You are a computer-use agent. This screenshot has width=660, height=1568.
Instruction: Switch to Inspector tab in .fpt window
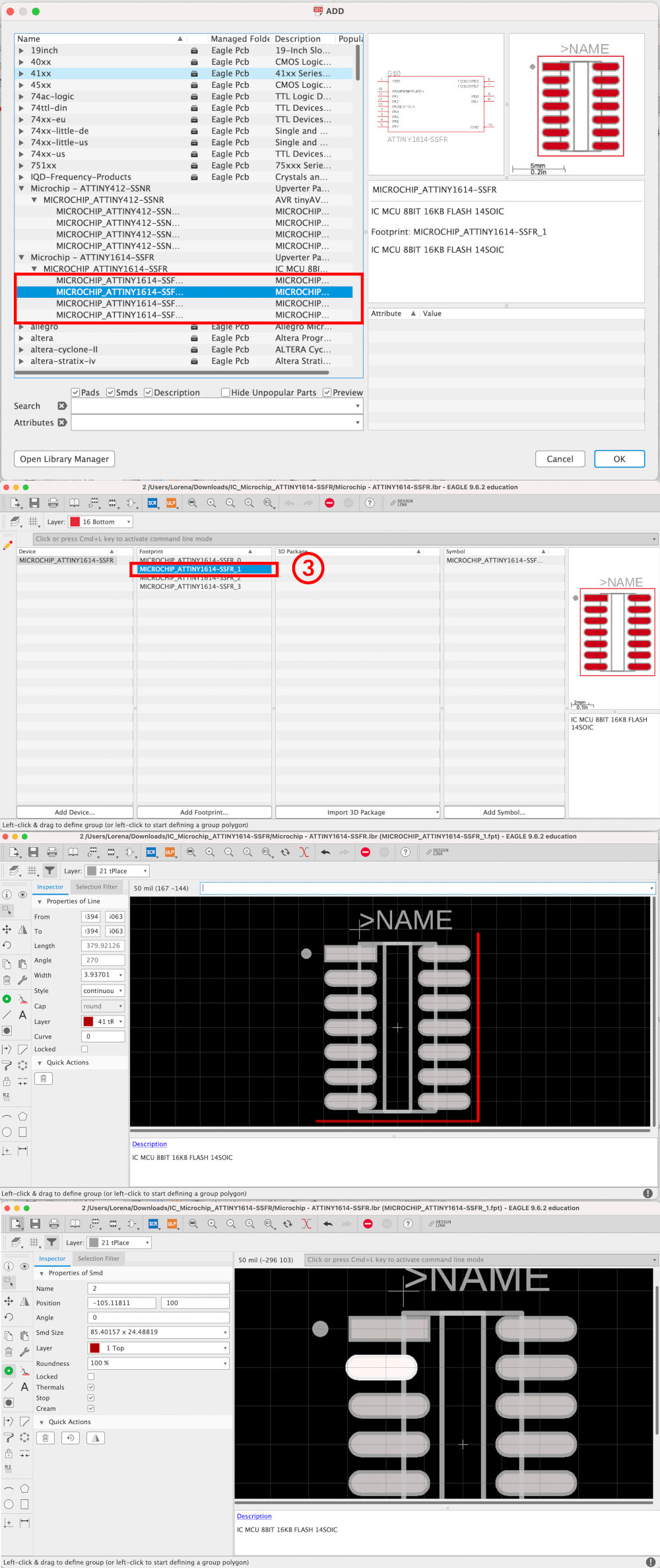click(52, 1258)
